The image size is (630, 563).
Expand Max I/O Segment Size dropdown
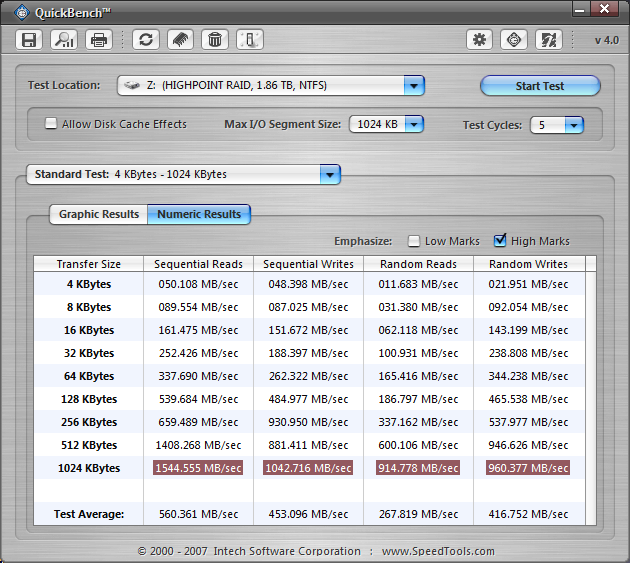pos(413,125)
